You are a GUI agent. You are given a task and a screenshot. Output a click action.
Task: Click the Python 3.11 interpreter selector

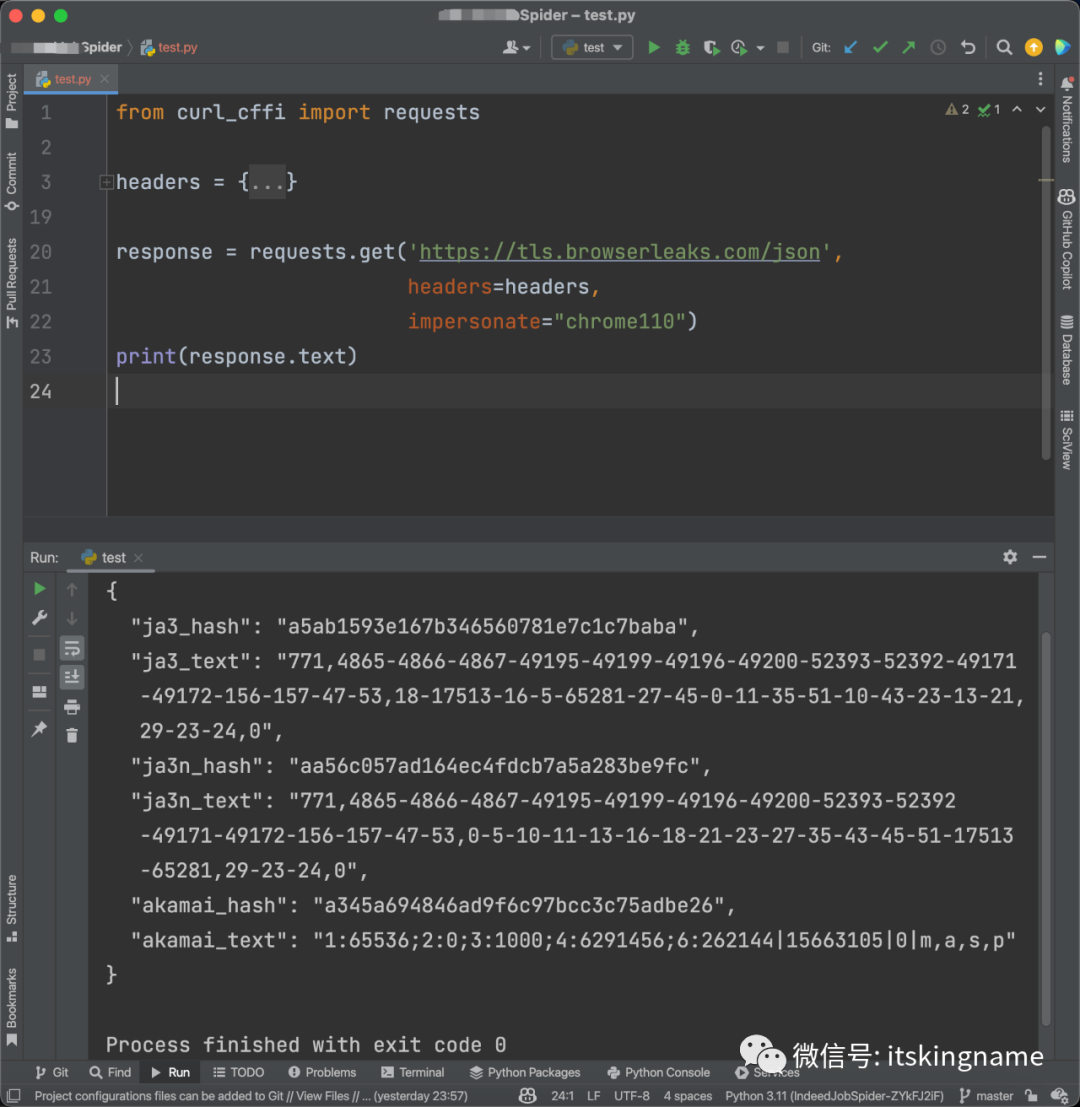click(834, 1096)
